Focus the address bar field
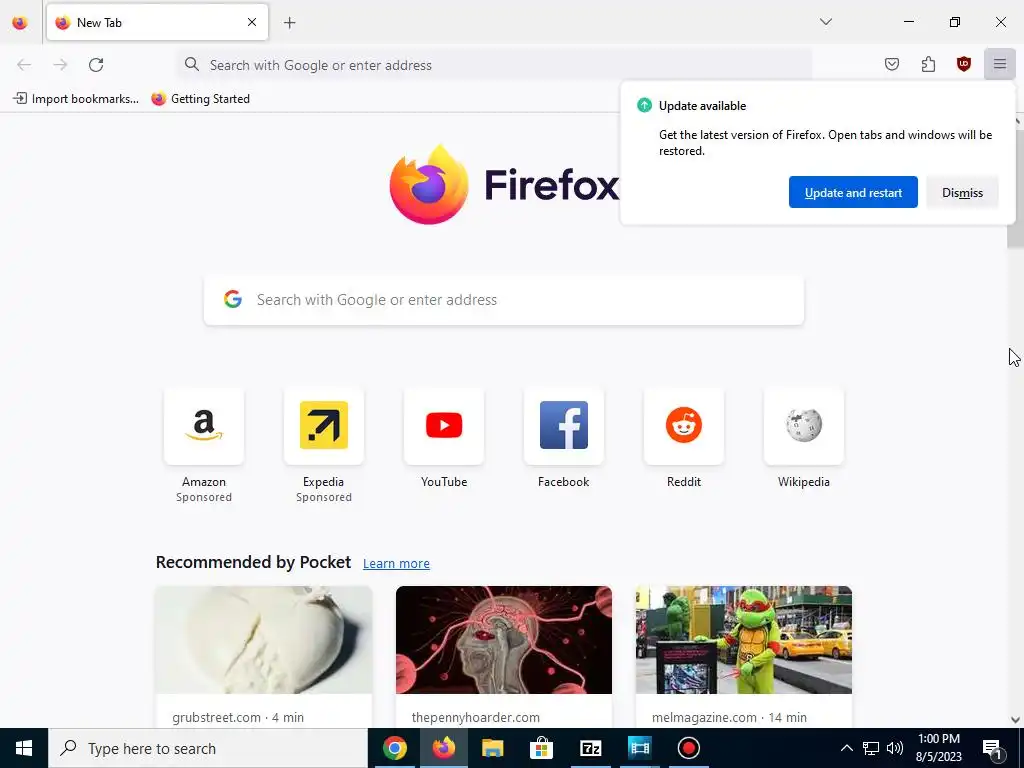This screenshot has width=1024, height=768. [x=494, y=65]
